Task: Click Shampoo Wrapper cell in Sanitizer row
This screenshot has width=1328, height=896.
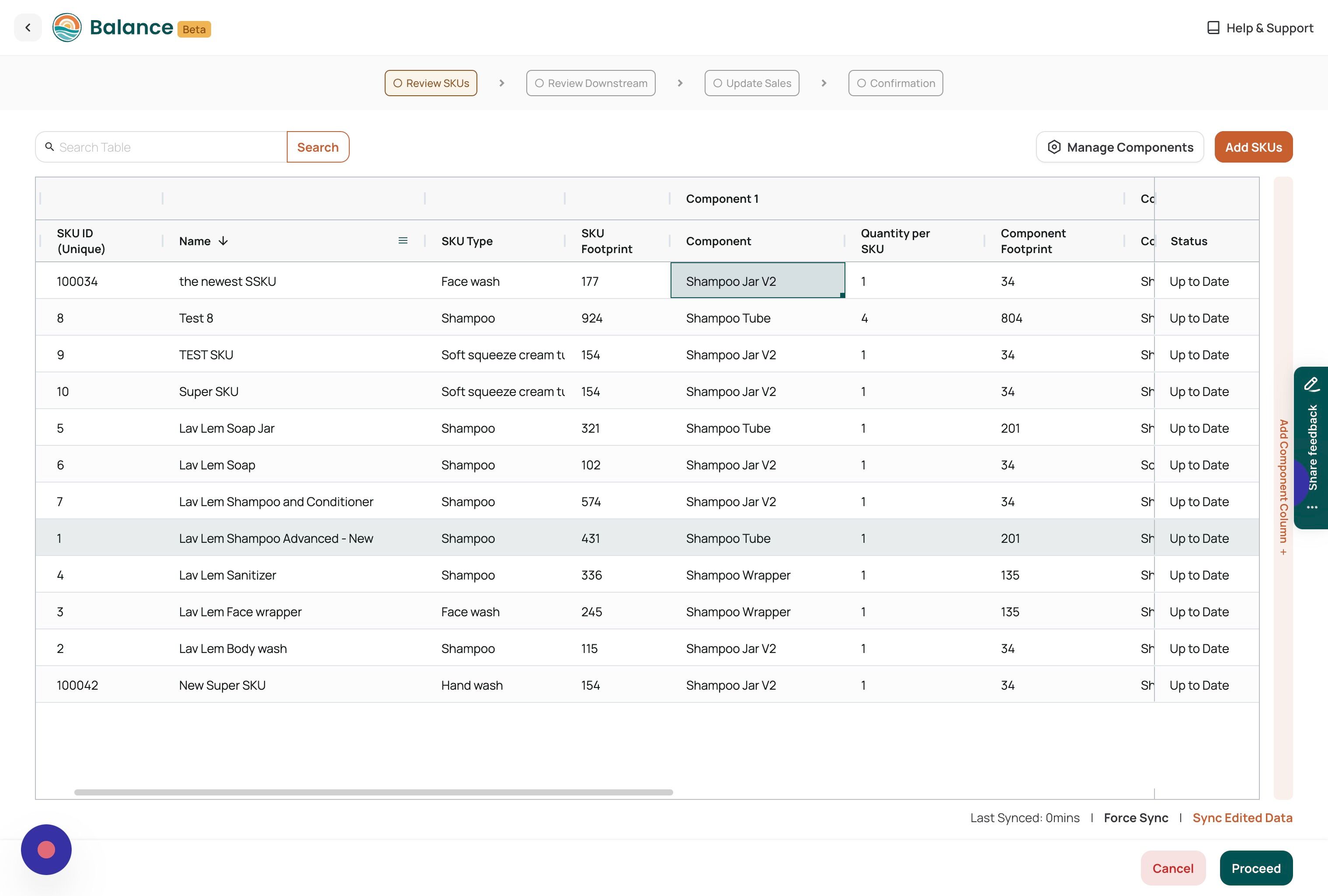Action: 757,574
